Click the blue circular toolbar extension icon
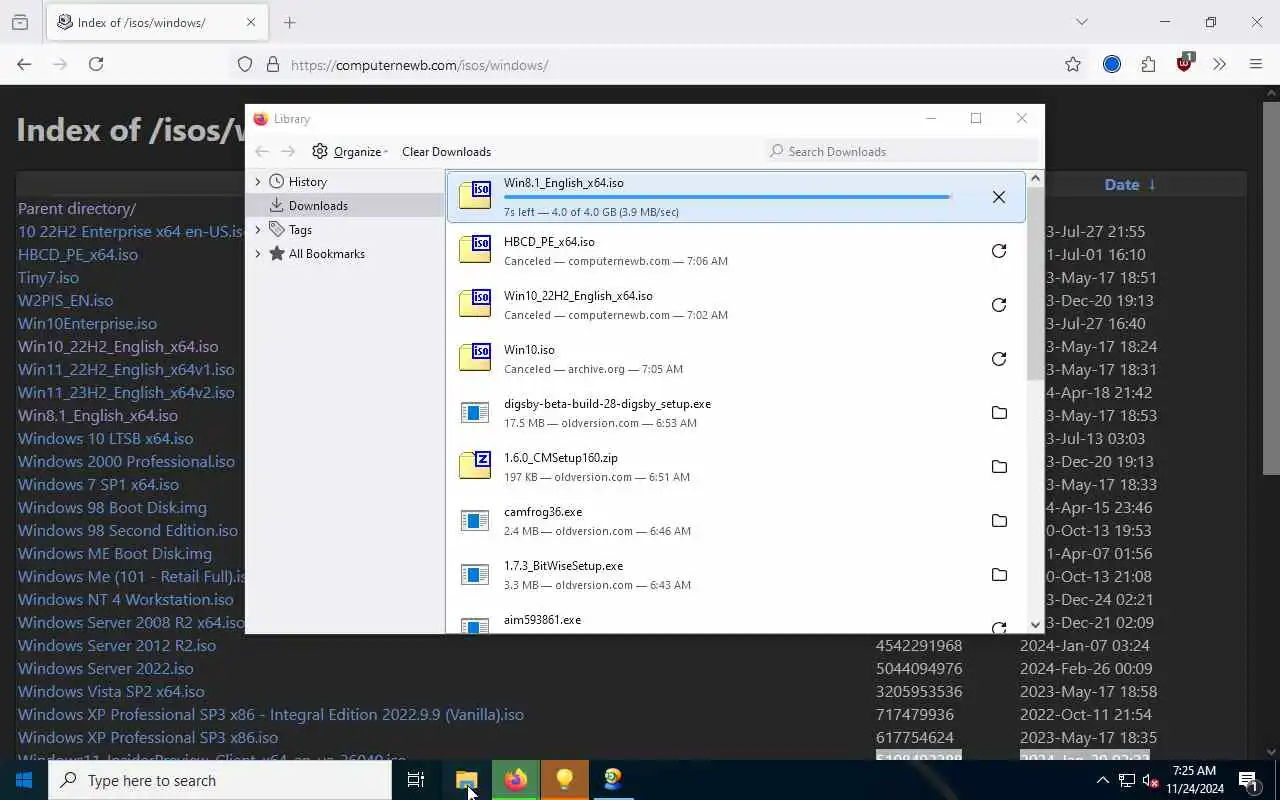Screen dimensions: 1280x800 coord(1111,64)
